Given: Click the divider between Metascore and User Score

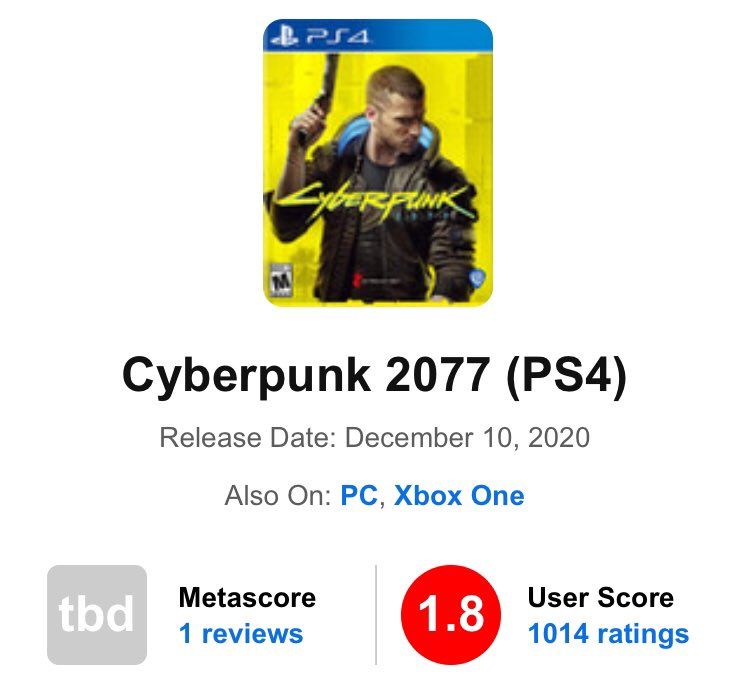Looking at the screenshot, I should (x=376, y=615).
